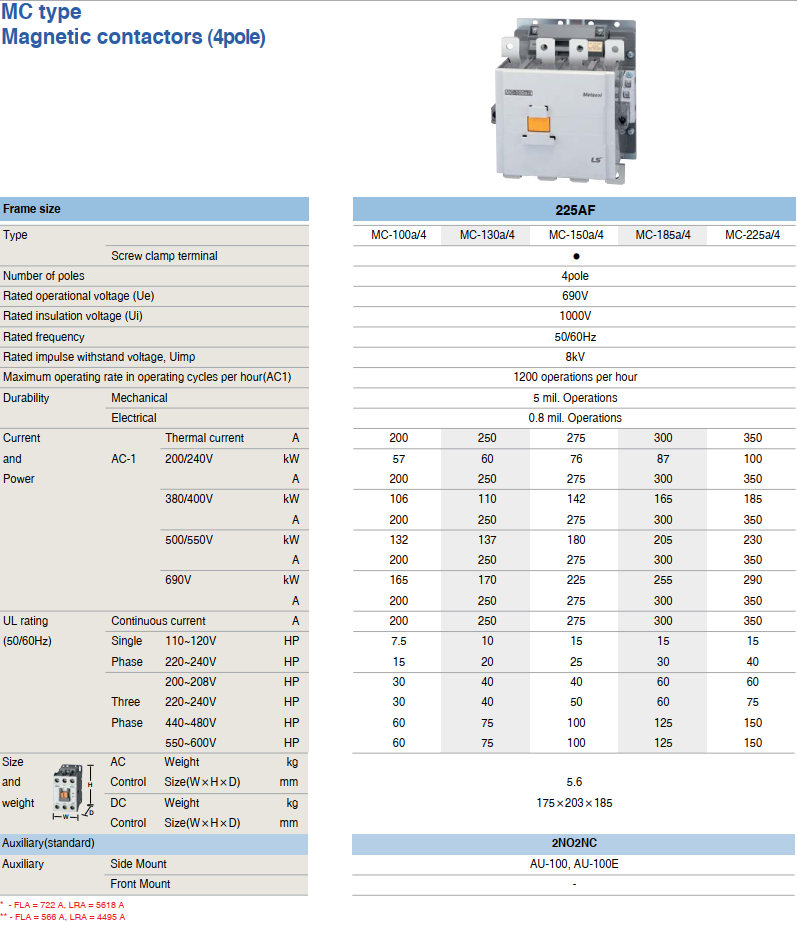Click the '290' kW value at 690V
This screenshot has height=926, width=798.
(753, 580)
